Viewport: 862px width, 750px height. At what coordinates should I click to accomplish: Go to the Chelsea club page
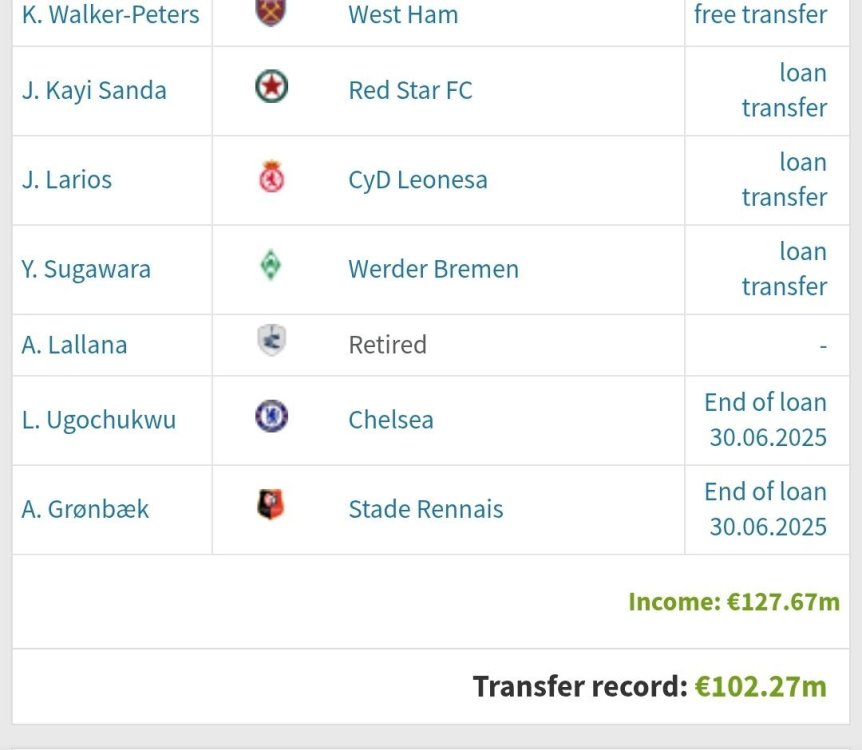pyautogui.click(x=391, y=419)
